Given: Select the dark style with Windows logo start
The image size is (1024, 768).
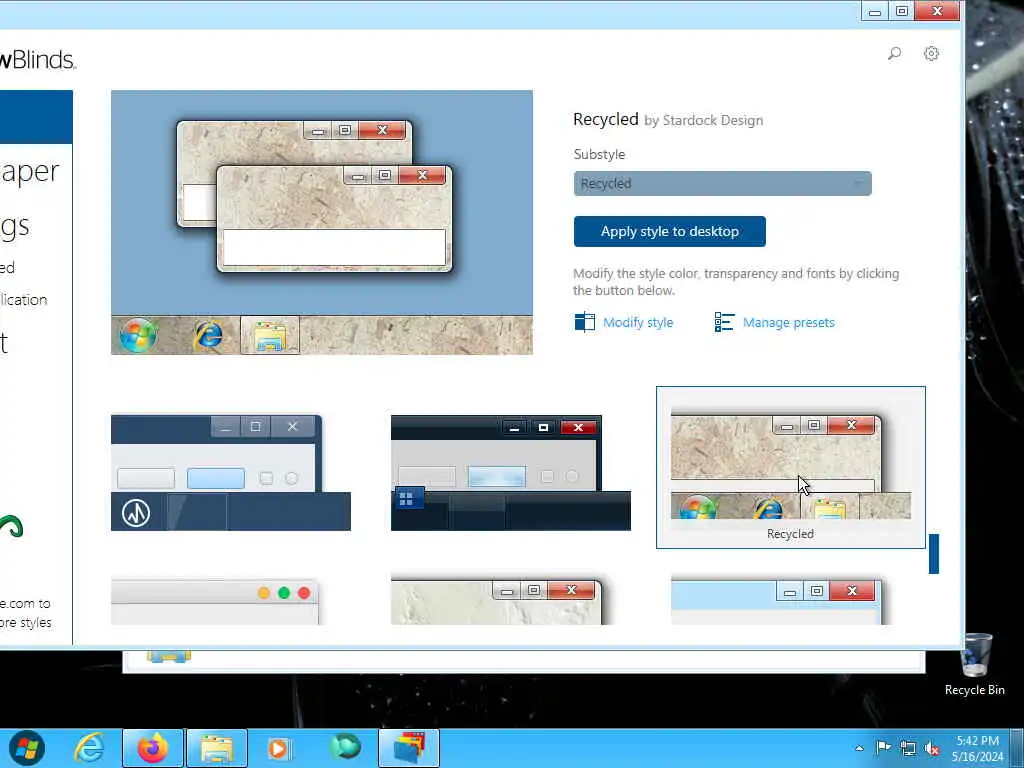Looking at the screenshot, I should (511, 472).
